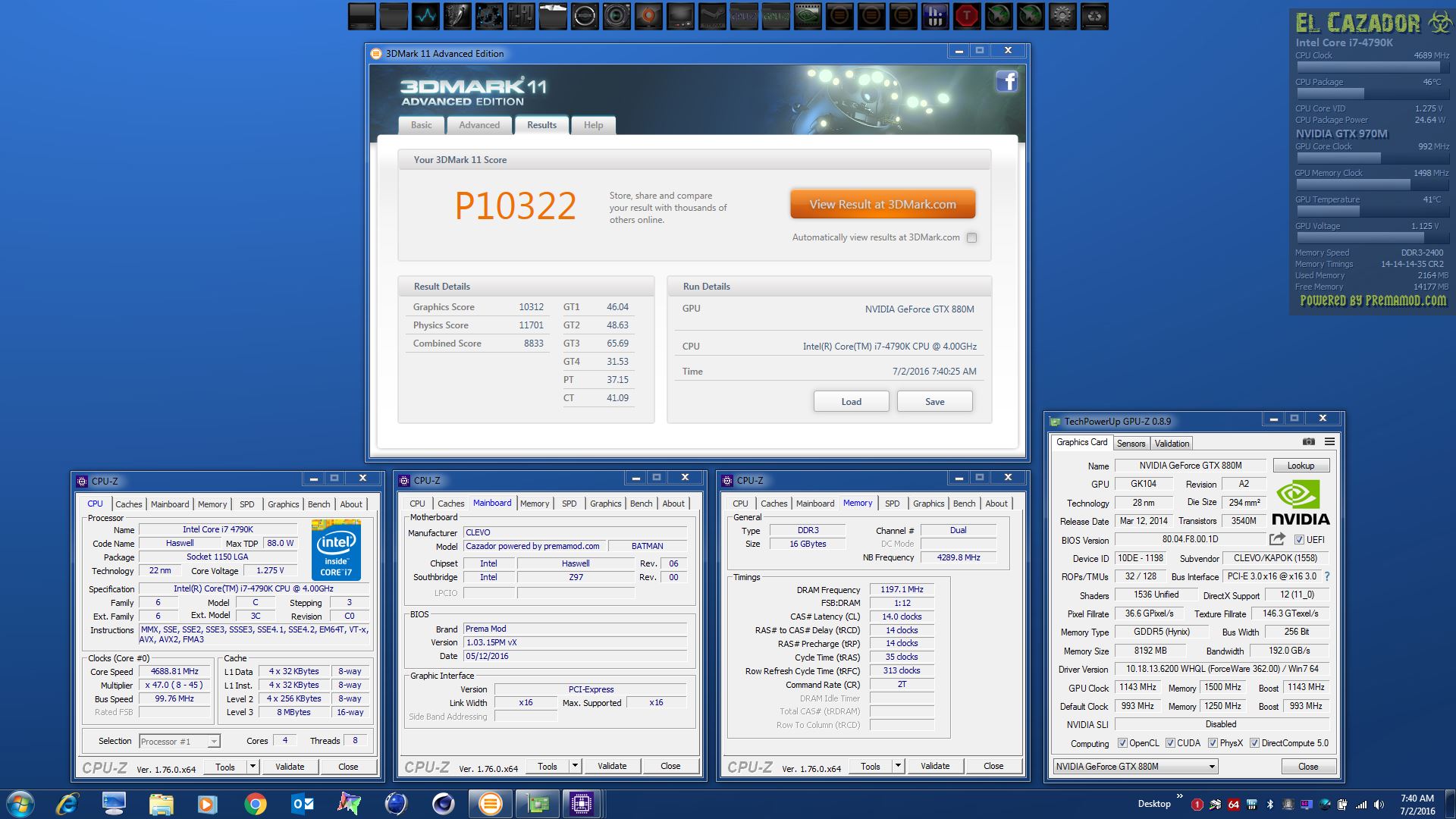Click the Lookup button in GPU-Z
This screenshot has height=819, width=1456.
coord(1301,466)
